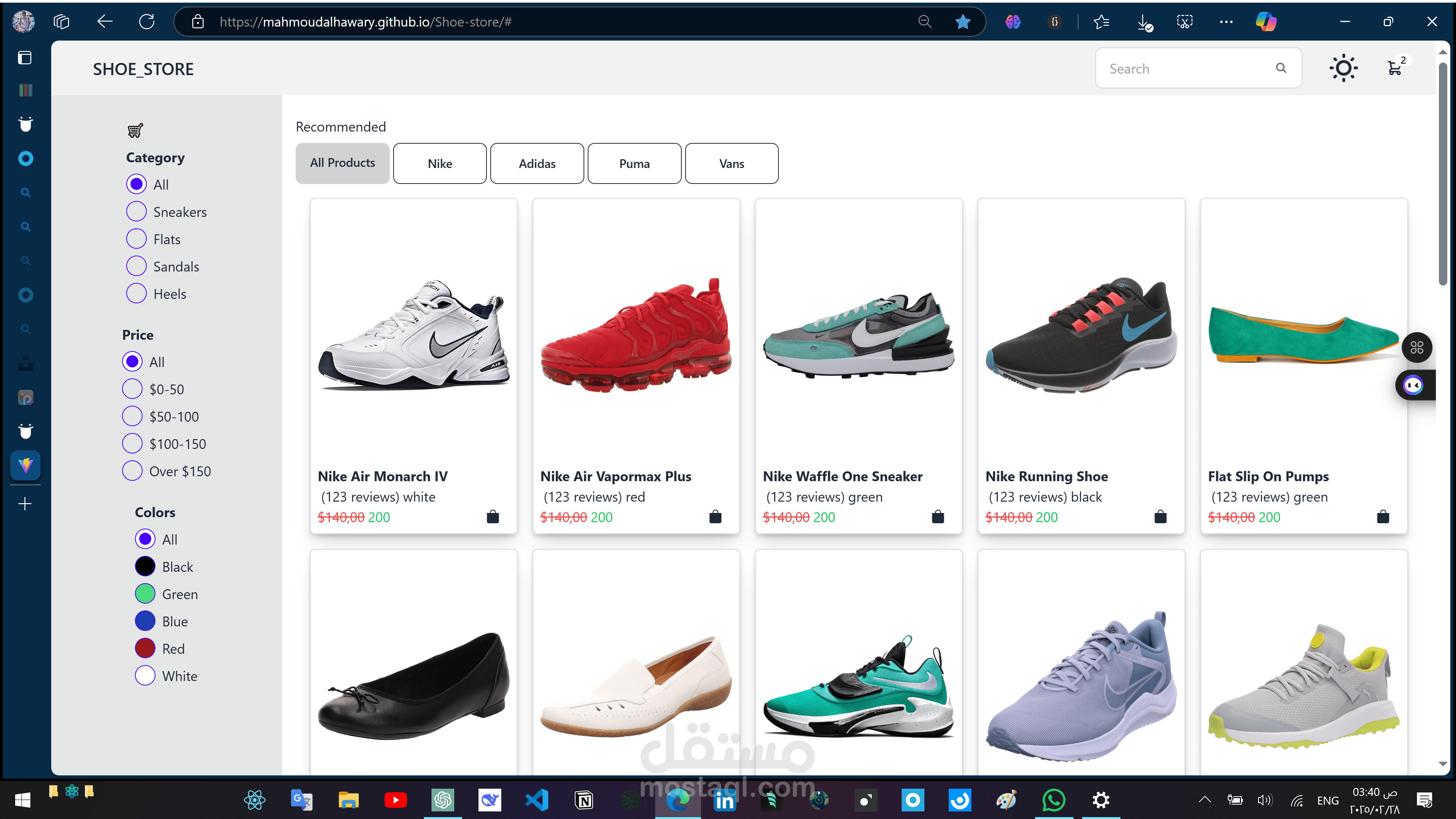Pick the Green color swatch filter

click(x=145, y=593)
